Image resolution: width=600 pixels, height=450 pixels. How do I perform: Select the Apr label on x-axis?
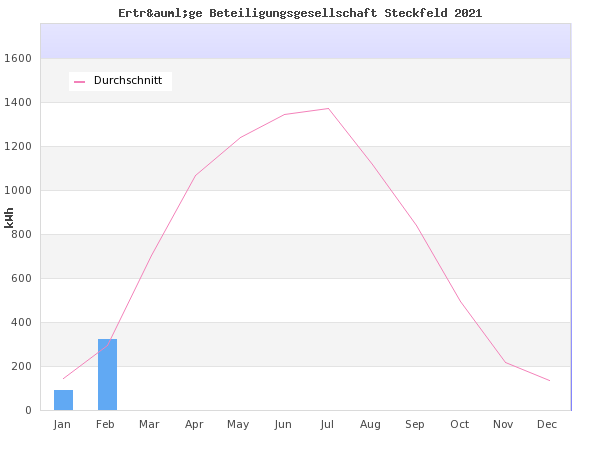click(x=194, y=425)
